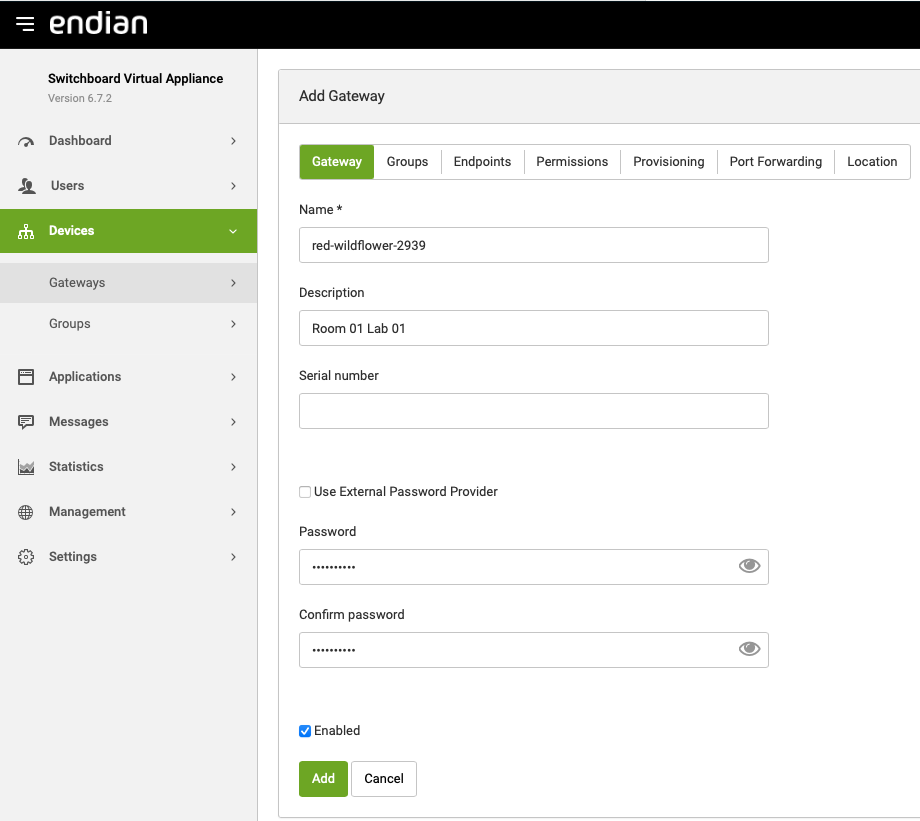Open the hamburger menu icon
The image size is (920, 821).
[x=25, y=24]
